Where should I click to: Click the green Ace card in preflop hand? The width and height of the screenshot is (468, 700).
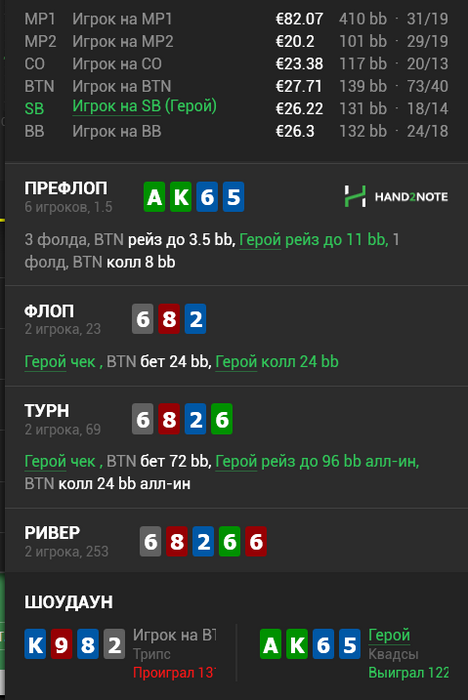[154, 196]
